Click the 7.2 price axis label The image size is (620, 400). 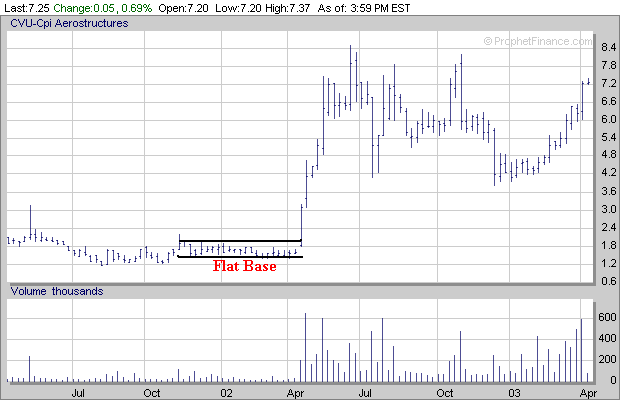[x=609, y=83]
